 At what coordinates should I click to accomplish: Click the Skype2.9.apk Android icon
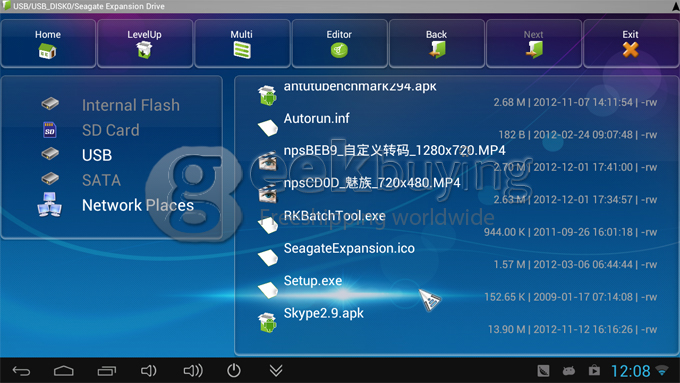(267, 323)
